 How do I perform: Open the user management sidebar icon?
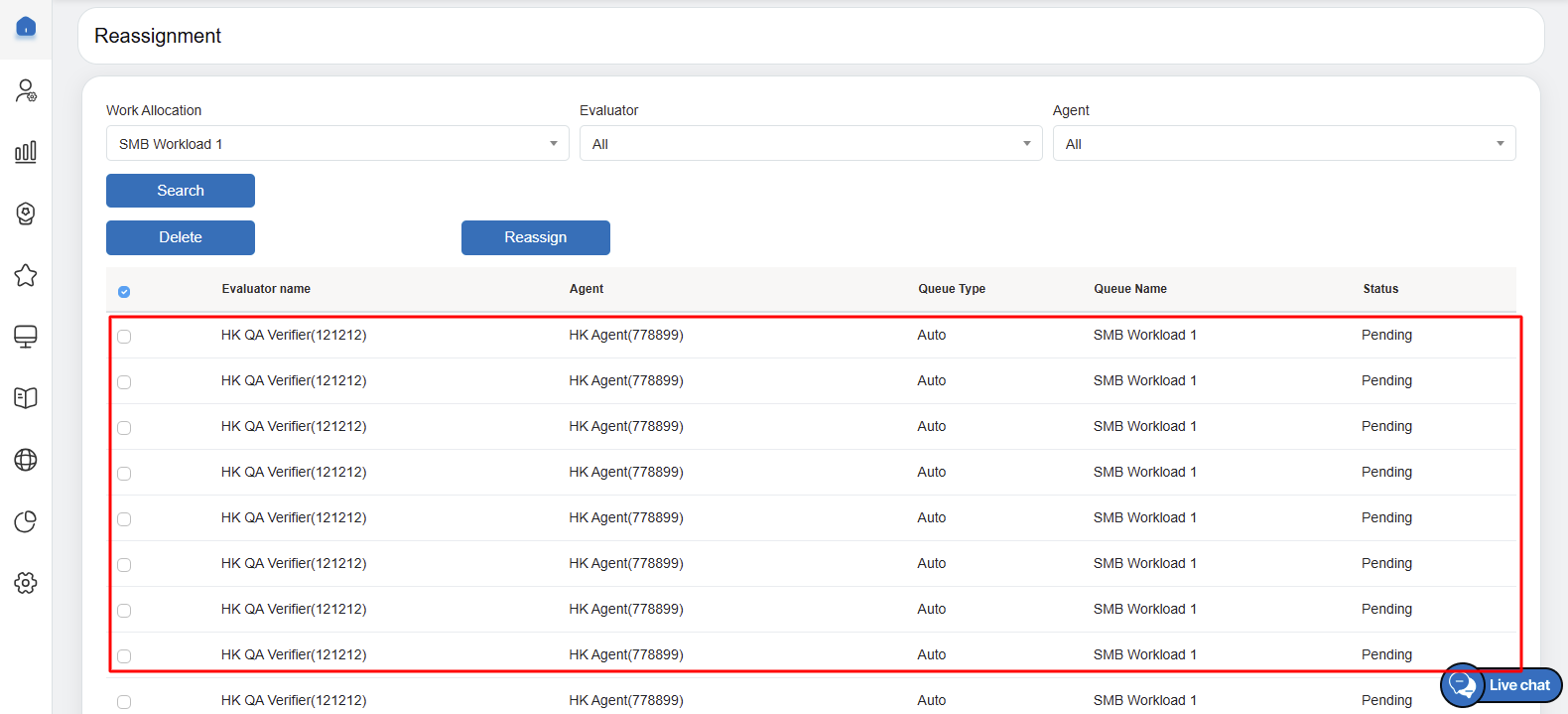pyautogui.click(x=26, y=90)
